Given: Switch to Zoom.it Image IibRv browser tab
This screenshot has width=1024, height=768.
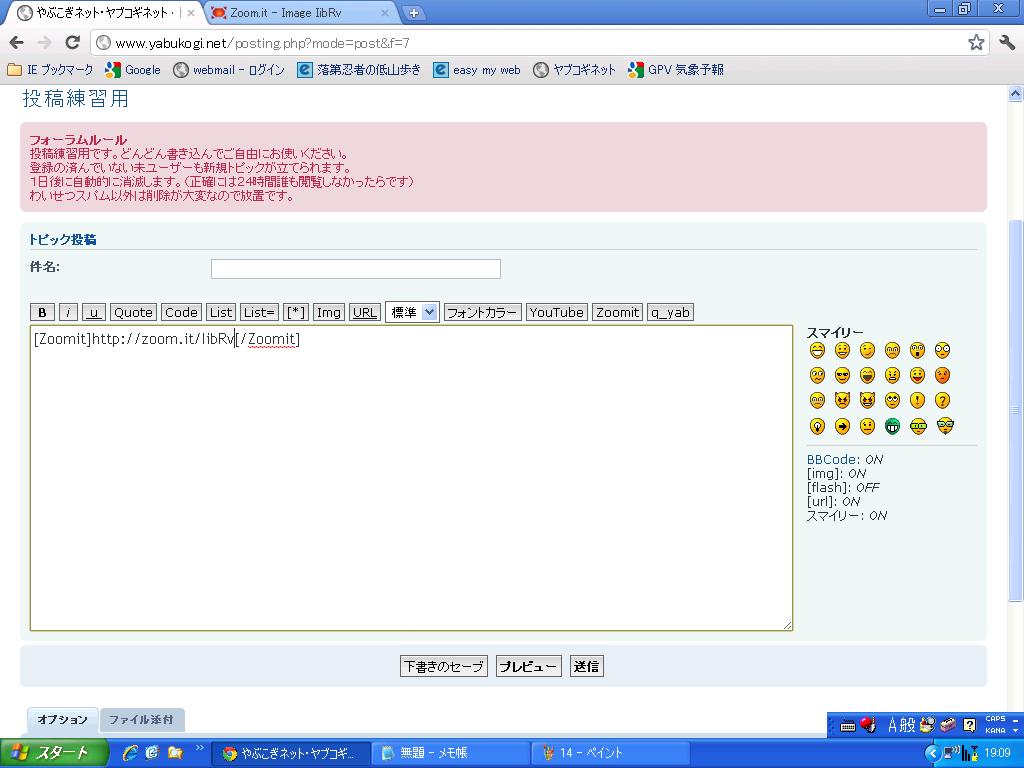Looking at the screenshot, I should 300,13.
